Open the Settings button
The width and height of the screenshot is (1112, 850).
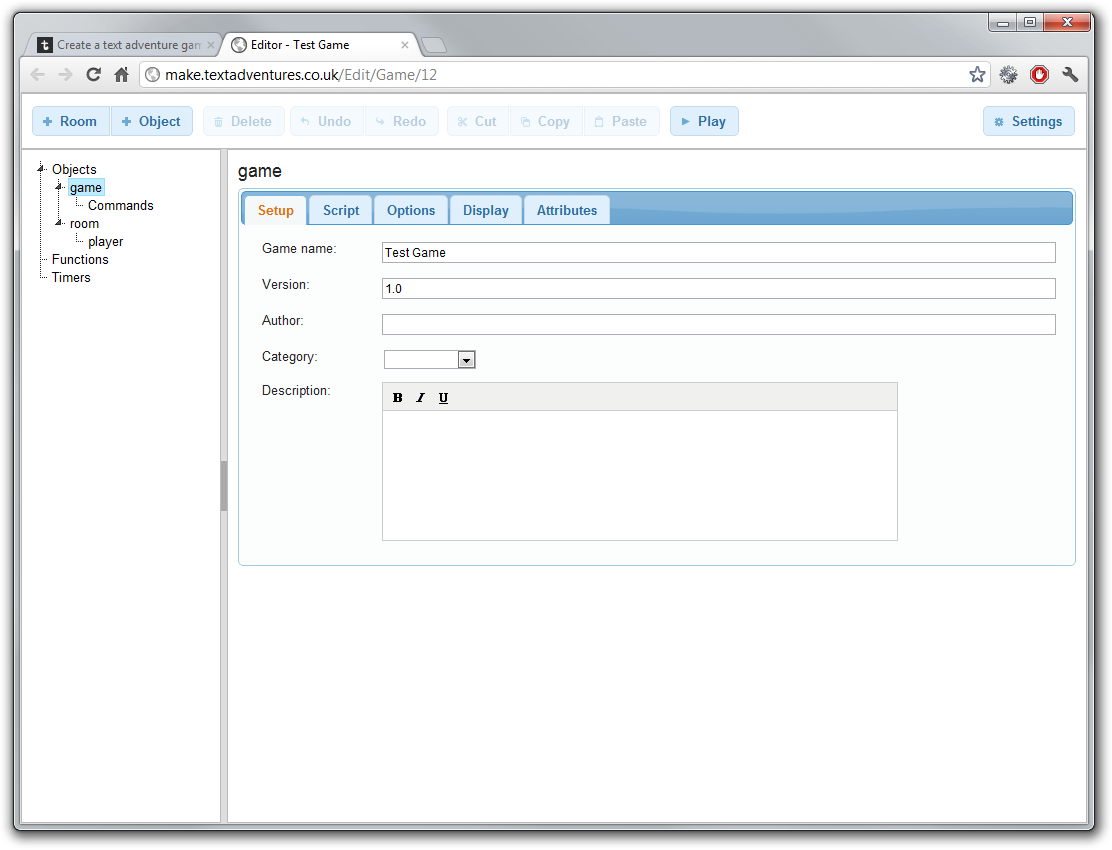pyautogui.click(x=1028, y=121)
